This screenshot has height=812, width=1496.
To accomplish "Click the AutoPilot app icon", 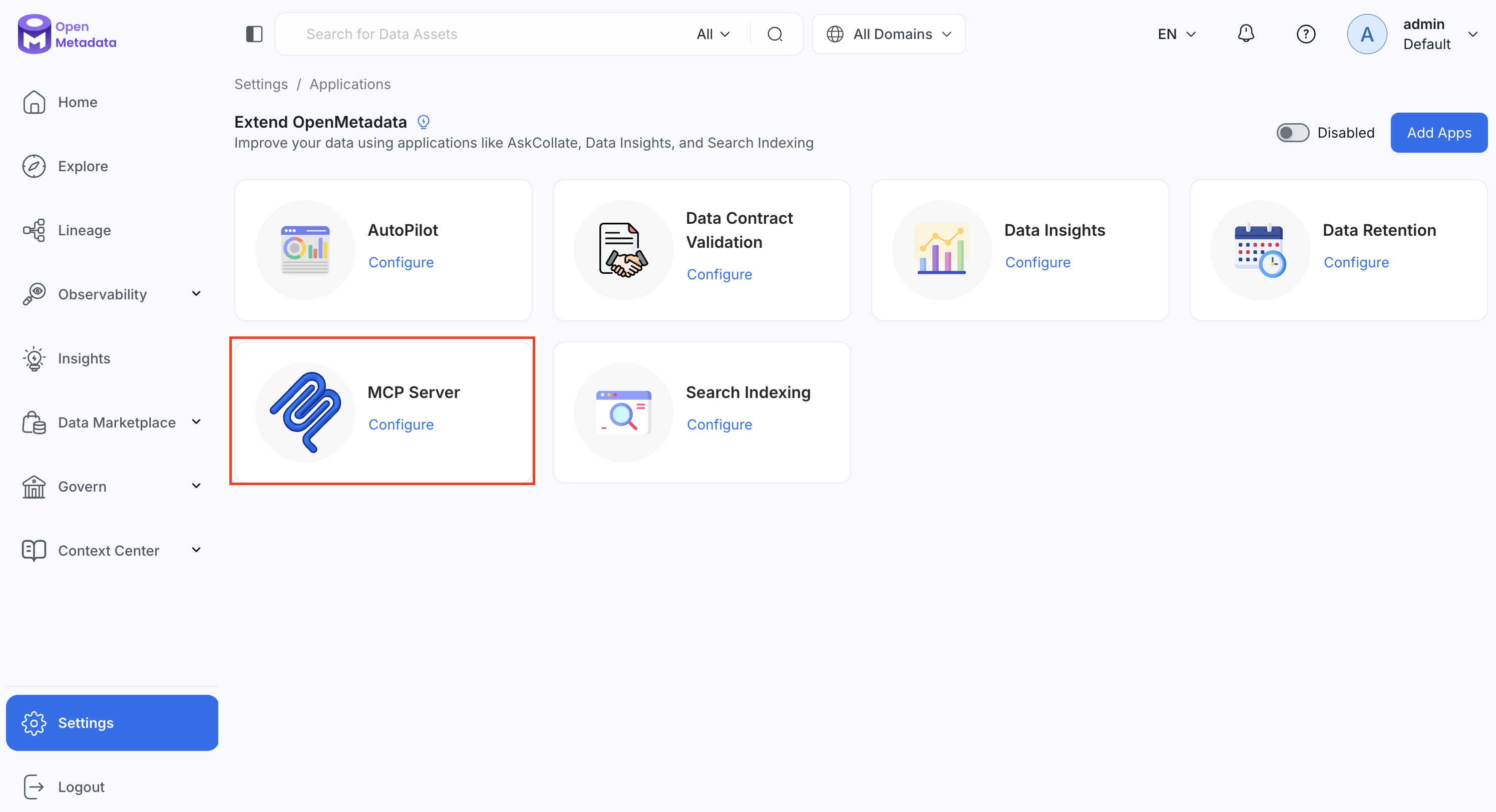I will point(305,250).
